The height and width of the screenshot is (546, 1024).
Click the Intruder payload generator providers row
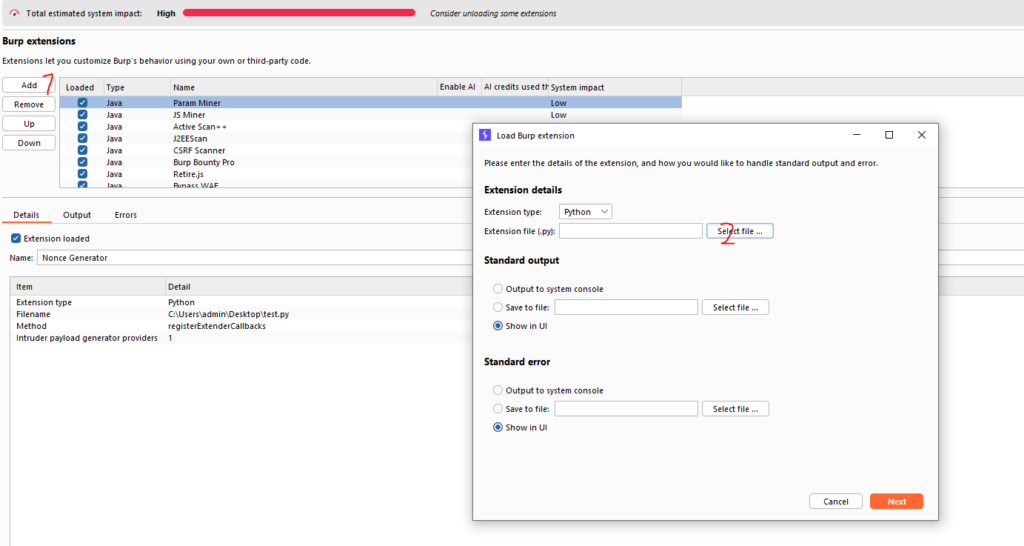[240, 338]
